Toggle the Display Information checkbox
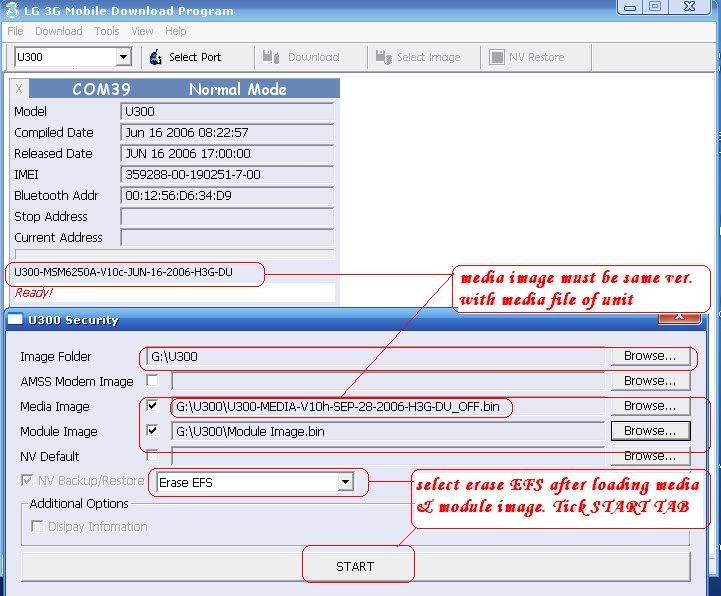 click(37, 526)
